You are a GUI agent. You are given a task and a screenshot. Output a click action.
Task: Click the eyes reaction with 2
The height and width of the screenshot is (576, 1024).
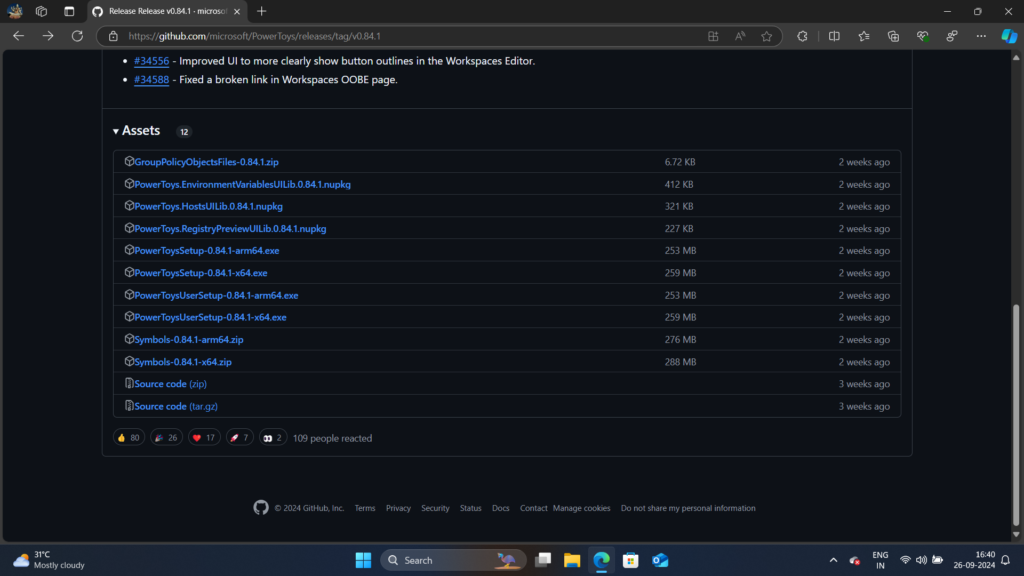[273, 438]
